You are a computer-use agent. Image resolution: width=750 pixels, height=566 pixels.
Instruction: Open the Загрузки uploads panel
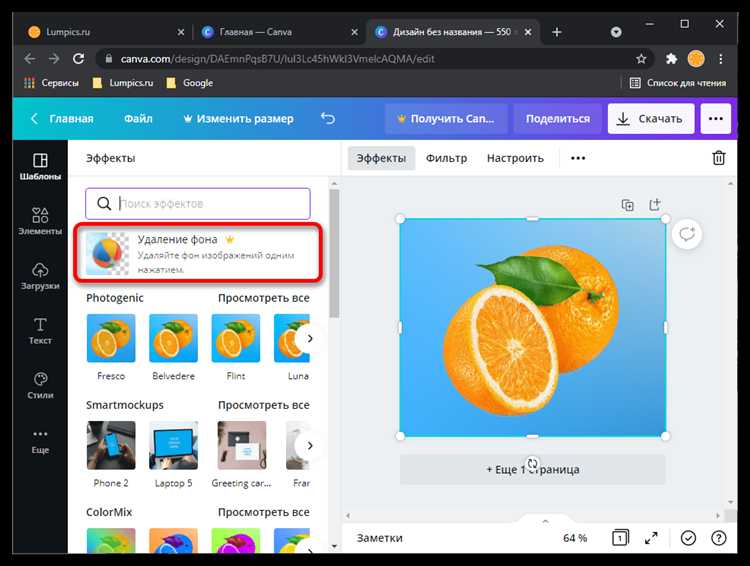[40, 276]
